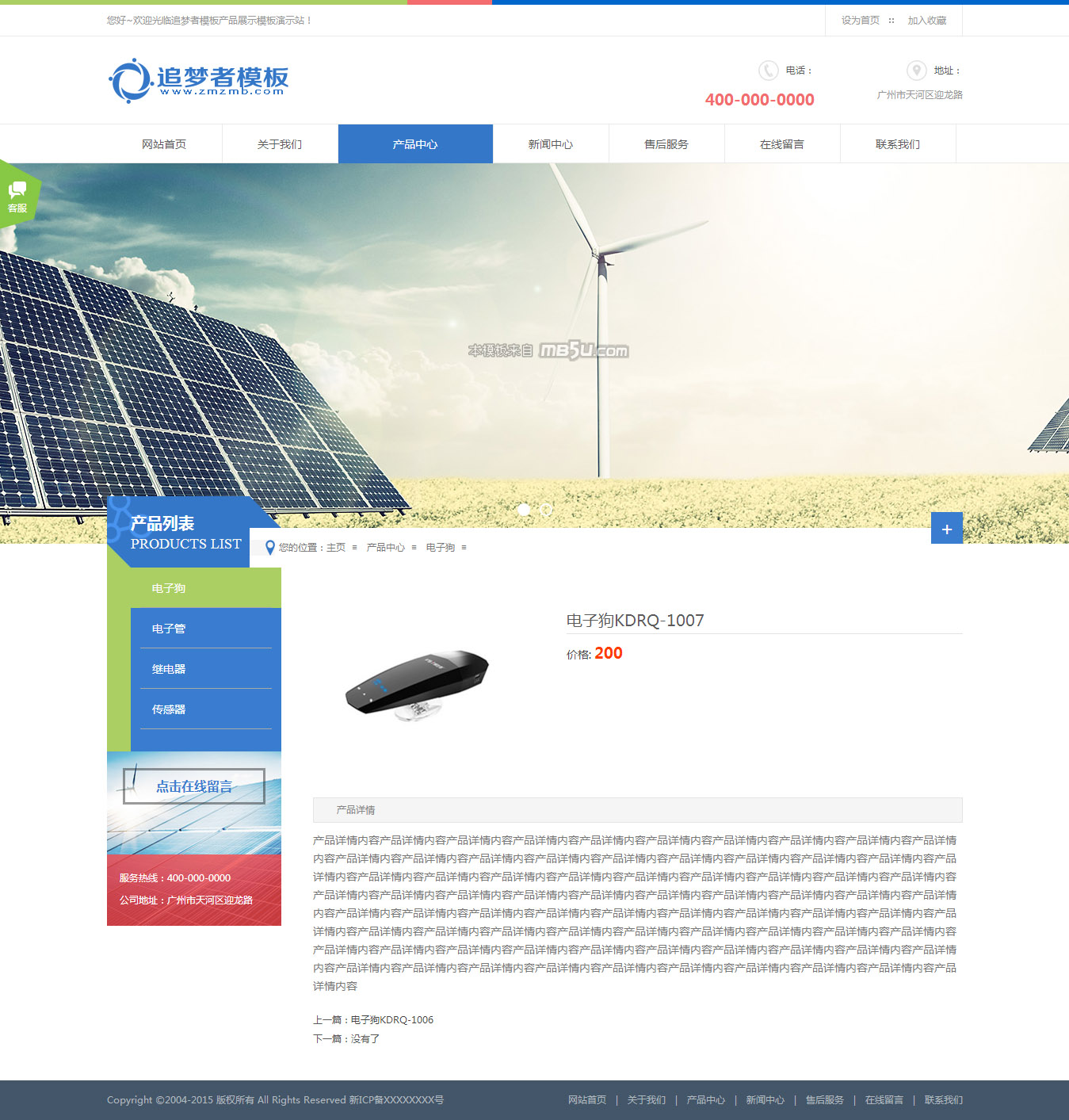This screenshot has width=1069, height=1120.
Task: Click the 电子狗 product image thumbnail
Action: (417, 686)
